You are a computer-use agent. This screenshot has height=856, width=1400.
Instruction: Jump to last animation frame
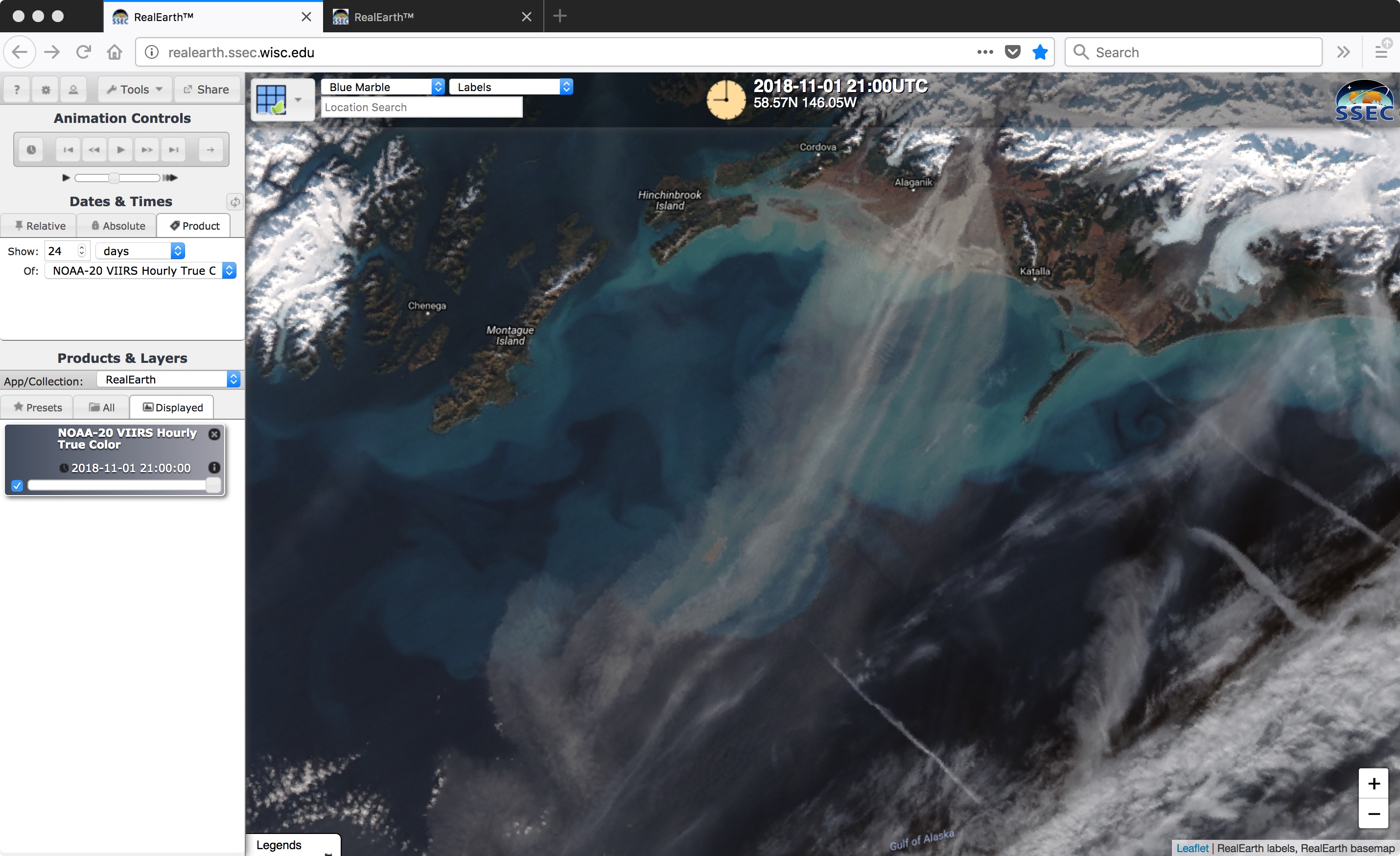click(x=173, y=149)
